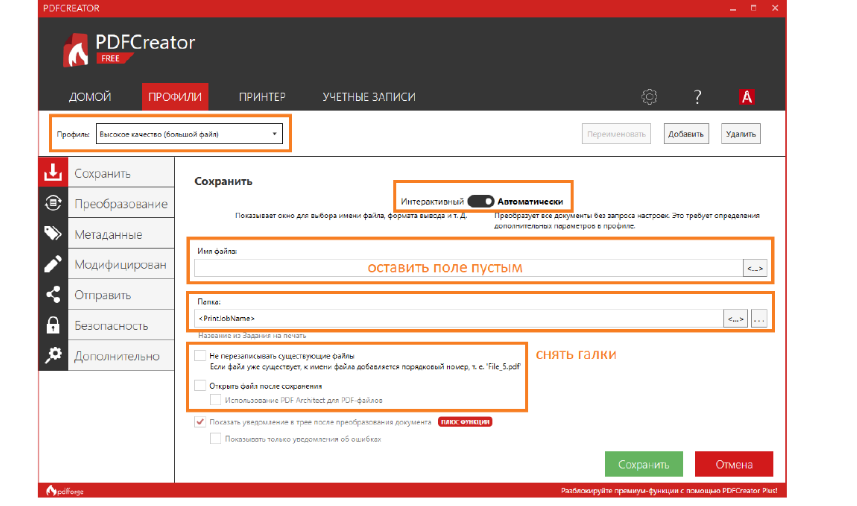This screenshot has width=857, height=506.
Task: Click the Modify pencil icon
Action: 53,264
